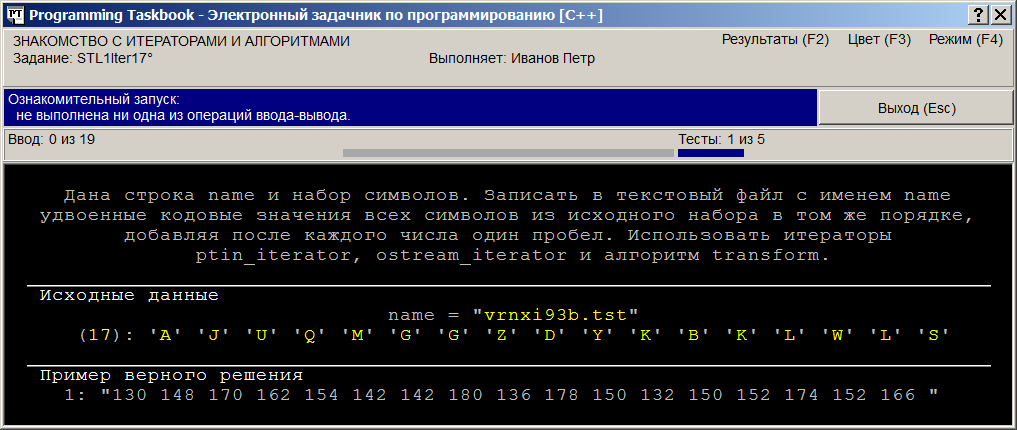Viewport: 1017px width, 430px height.
Task: Open help with the question mark button
Action: coord(977,15)
